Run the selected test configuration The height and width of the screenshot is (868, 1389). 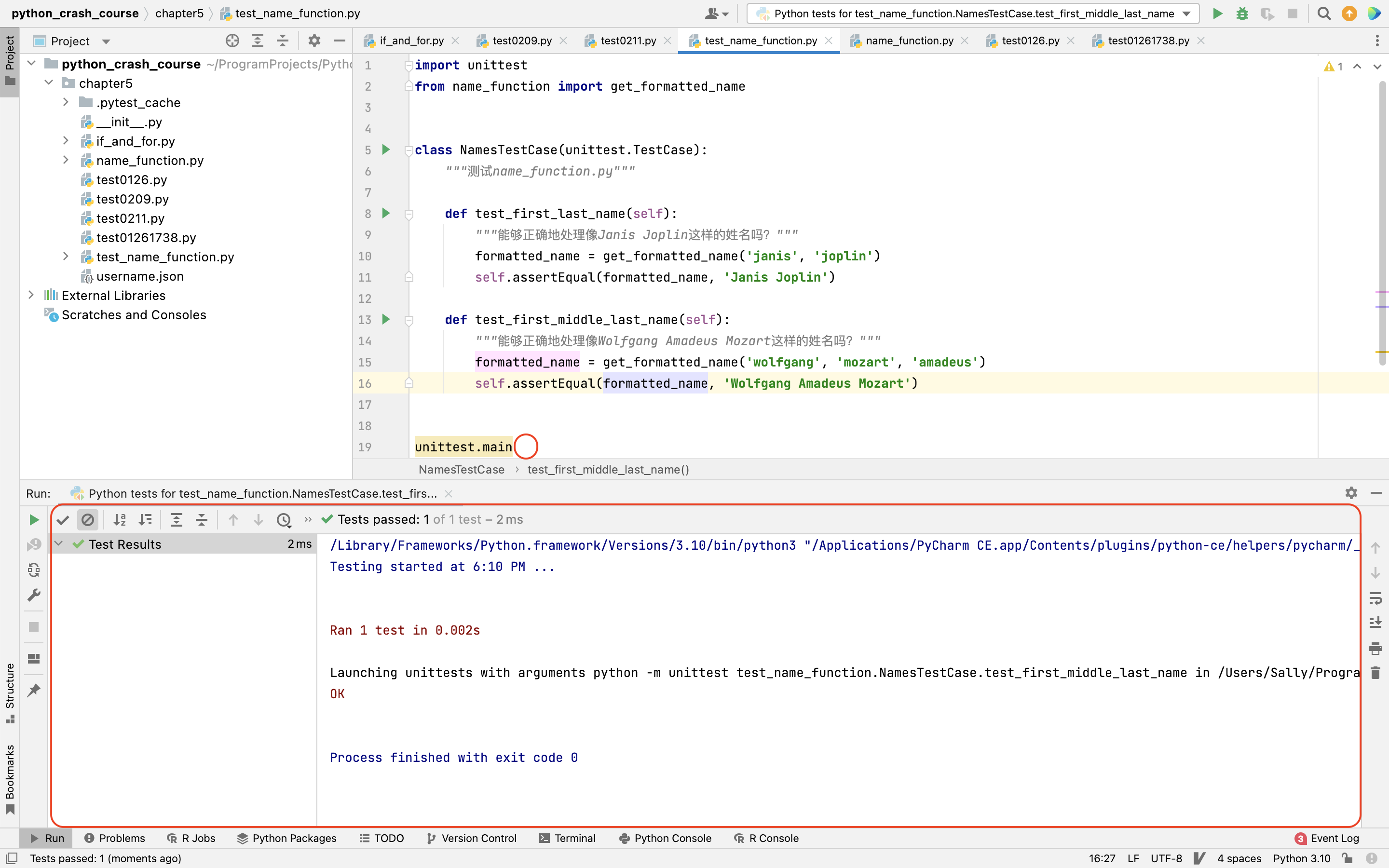pos(1217,14)
